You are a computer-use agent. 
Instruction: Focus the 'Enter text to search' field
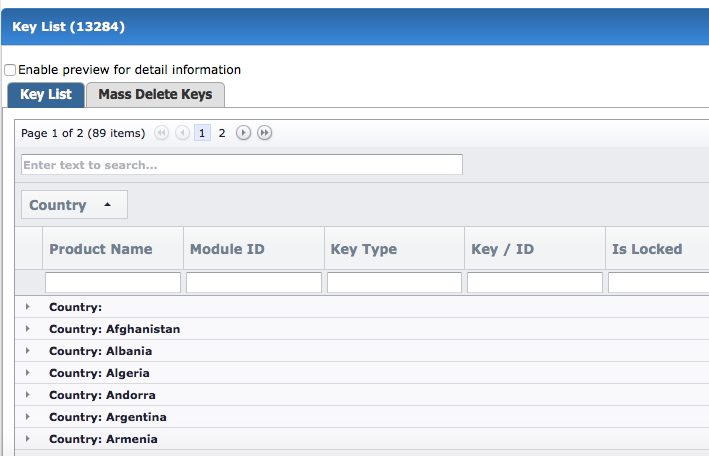(x=242, y=164)
